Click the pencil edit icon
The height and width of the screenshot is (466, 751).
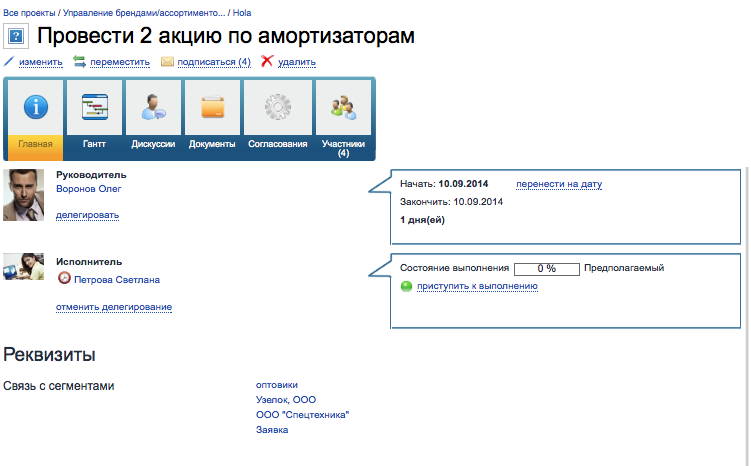click(x=9, y=61)
